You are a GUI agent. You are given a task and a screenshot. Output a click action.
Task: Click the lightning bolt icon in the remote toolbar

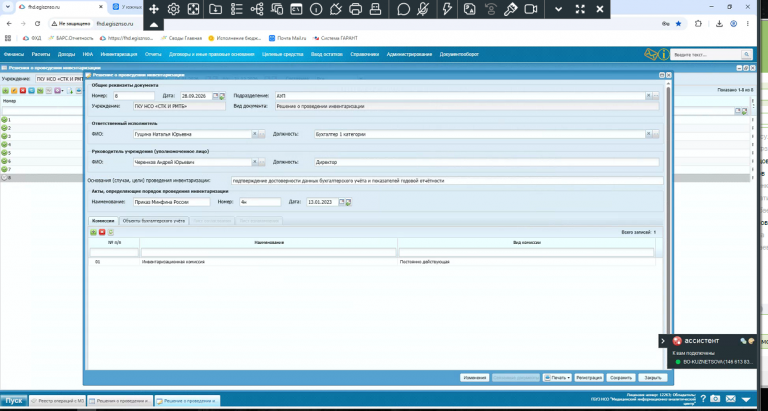click(x=447, y=9)
